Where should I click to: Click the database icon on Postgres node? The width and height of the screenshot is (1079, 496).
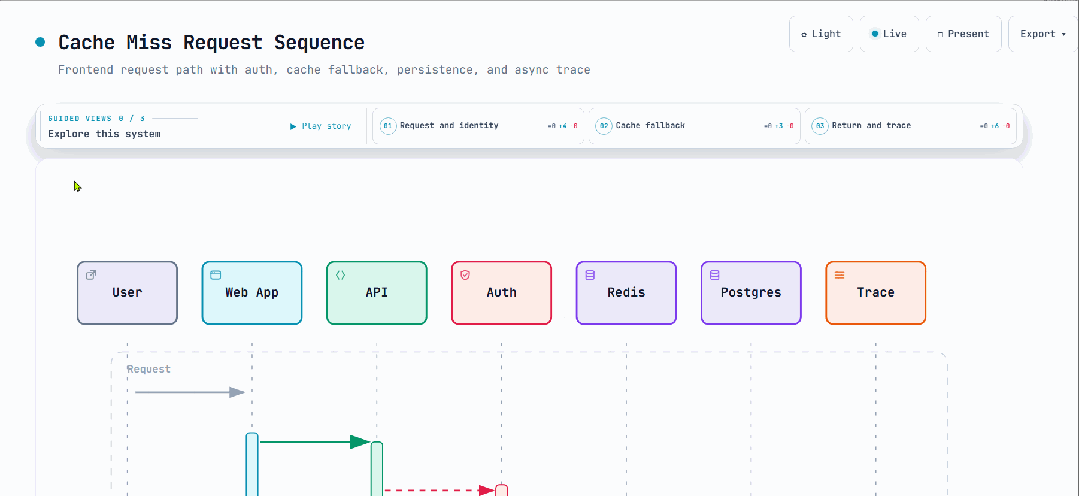point(714,275)
